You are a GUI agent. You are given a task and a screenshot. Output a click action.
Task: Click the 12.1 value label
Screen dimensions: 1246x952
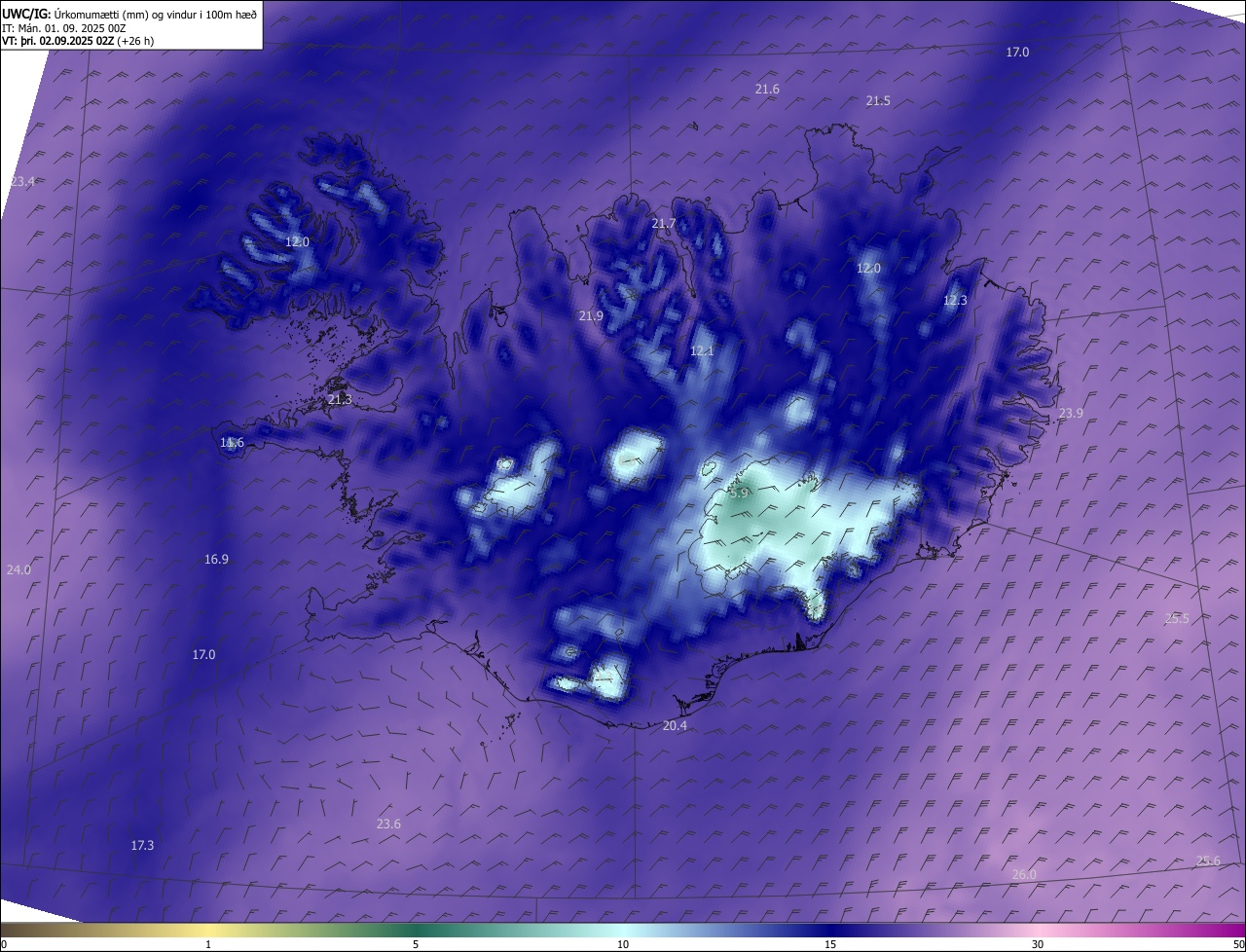(x=702, y=351)
